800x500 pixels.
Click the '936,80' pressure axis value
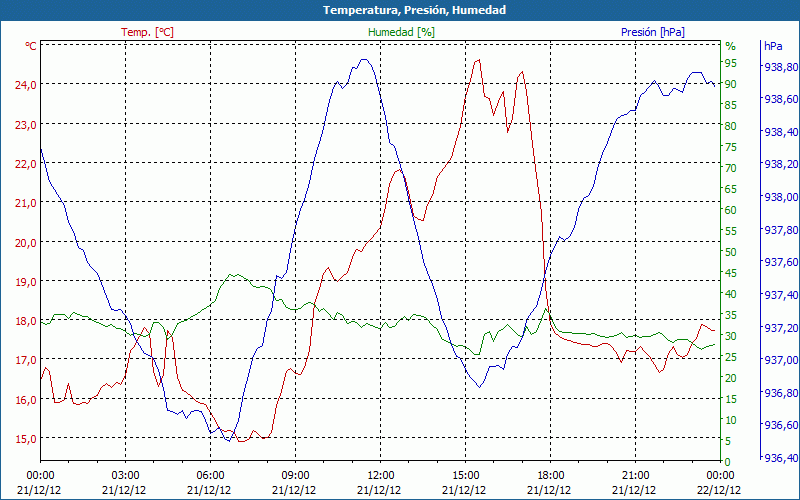click(x=779, y=393)
